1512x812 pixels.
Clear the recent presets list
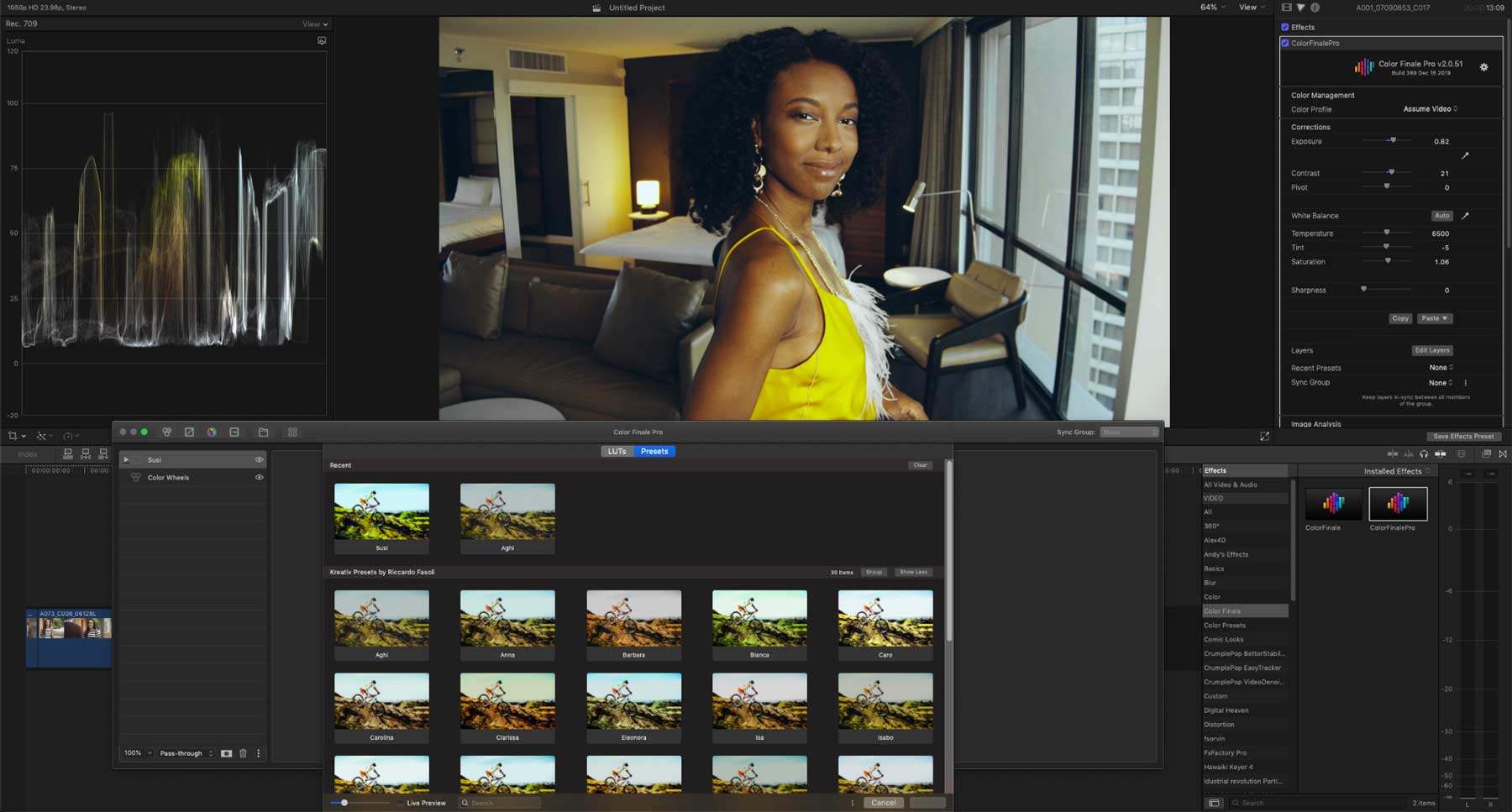[x=921, y=465]
